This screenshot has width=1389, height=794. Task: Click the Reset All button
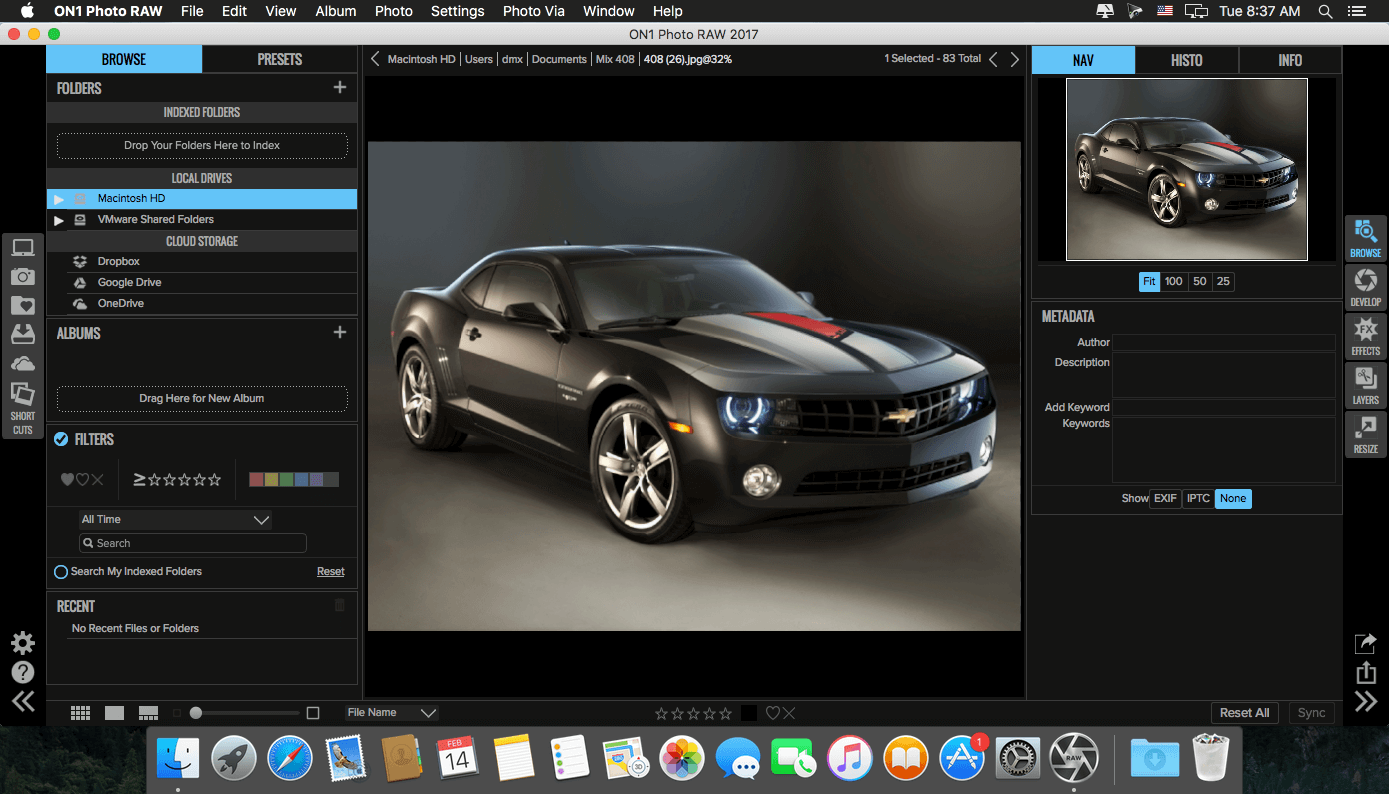1245,713
